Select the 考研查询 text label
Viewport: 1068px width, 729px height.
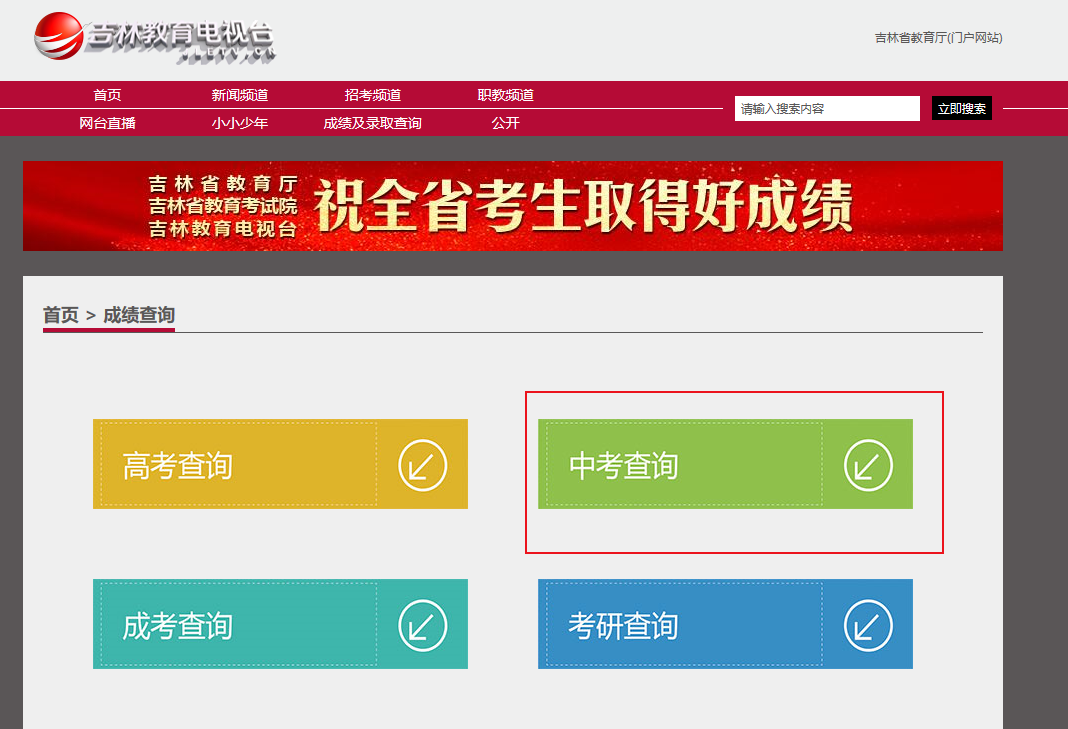[x=623, y=626]
